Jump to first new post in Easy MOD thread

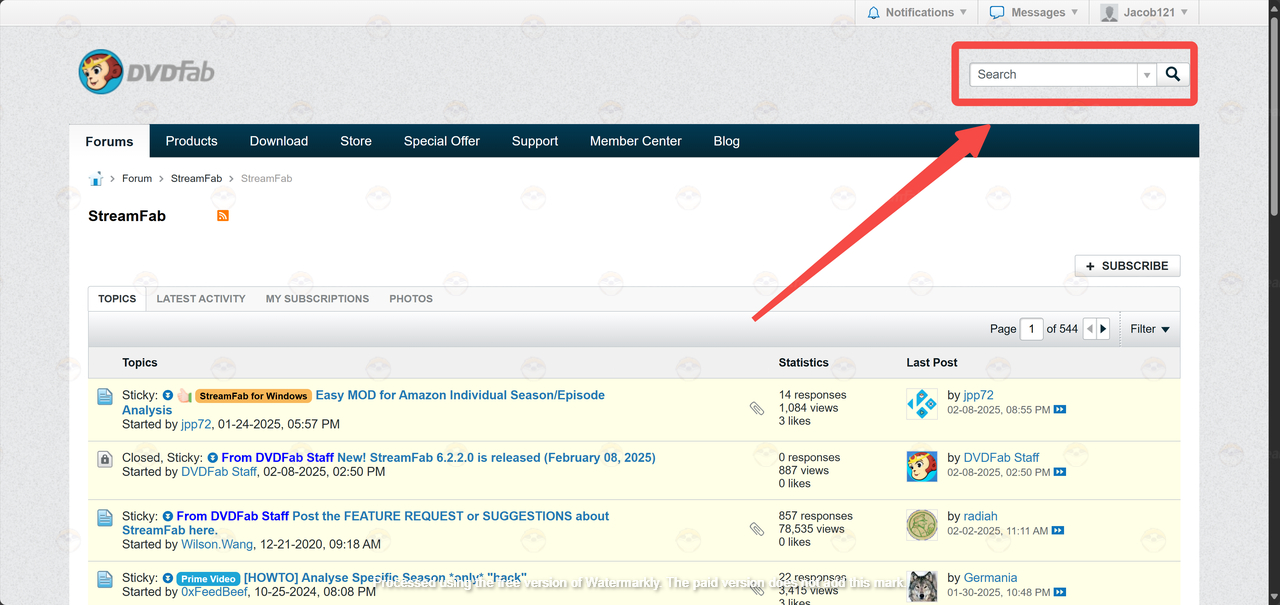pyautogui.click(x=168, y=396)
